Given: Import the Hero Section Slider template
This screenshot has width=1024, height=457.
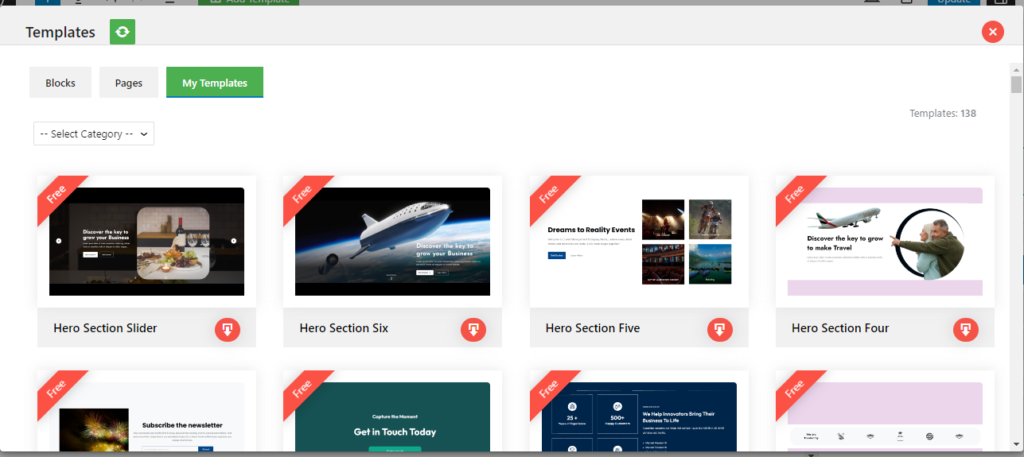Looking at the screenshot, I should pyautogui.click(x=227, y=330).
